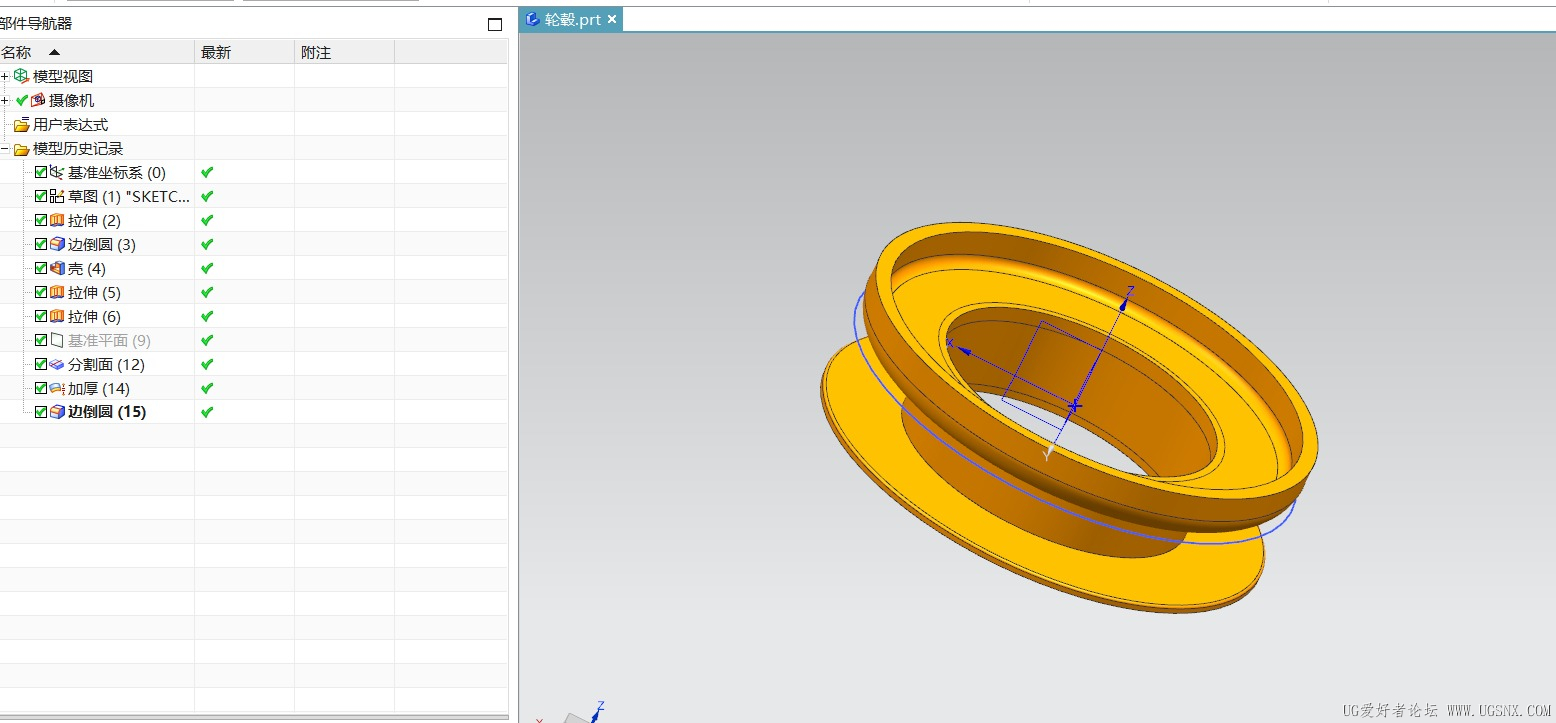Uncheck the 拉伸 (5) checkbox

coord(41,292)
